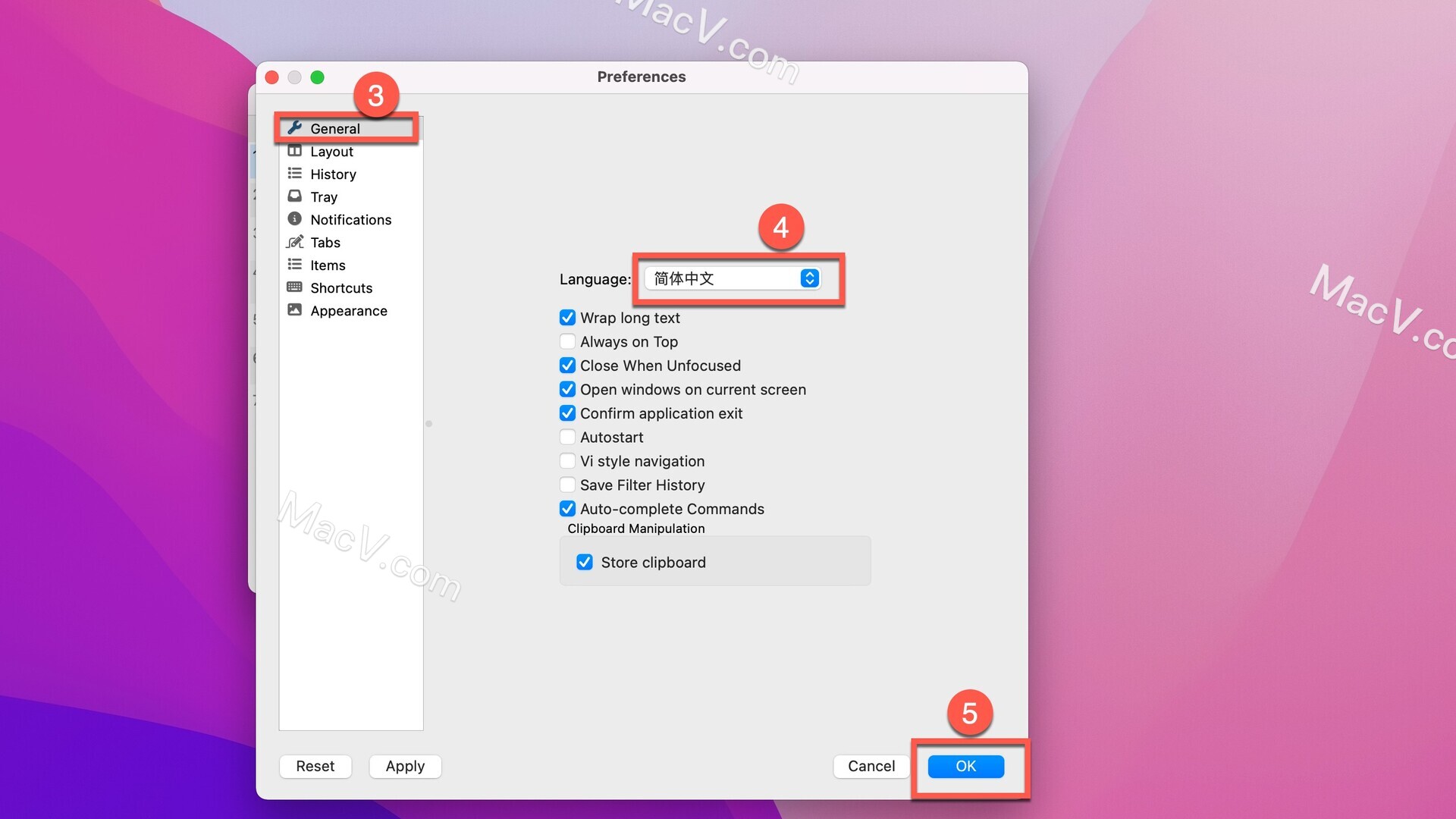Open the Tabs preferences section
The width and height of the screenshot is (1456, 819).
point(325,242)
